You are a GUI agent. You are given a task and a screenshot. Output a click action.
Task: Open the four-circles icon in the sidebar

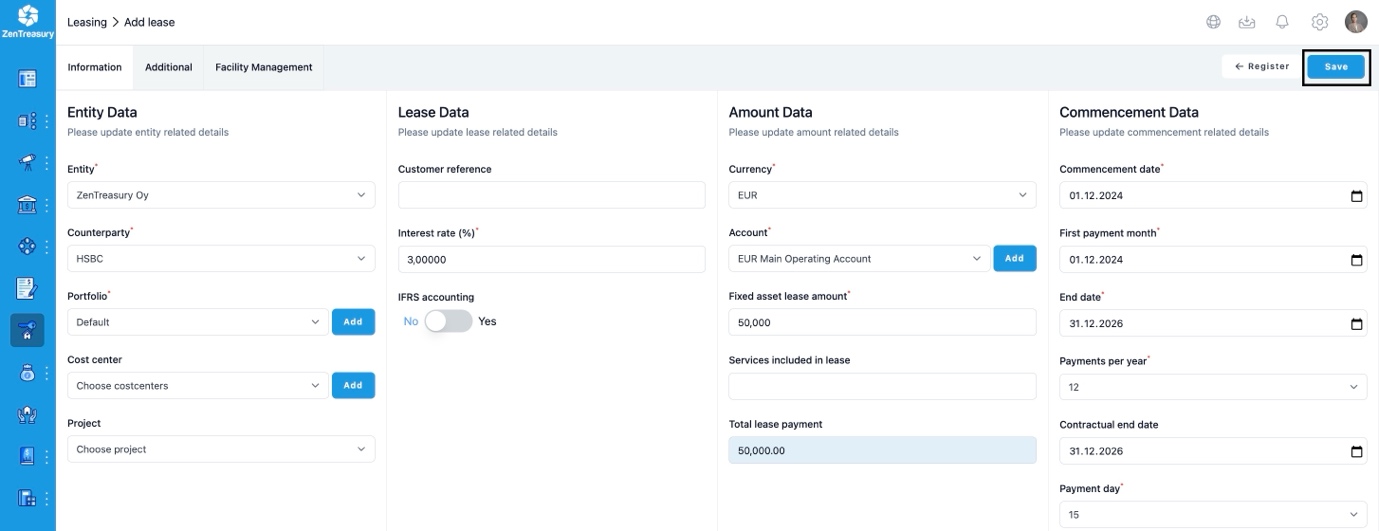click(28, 246)
